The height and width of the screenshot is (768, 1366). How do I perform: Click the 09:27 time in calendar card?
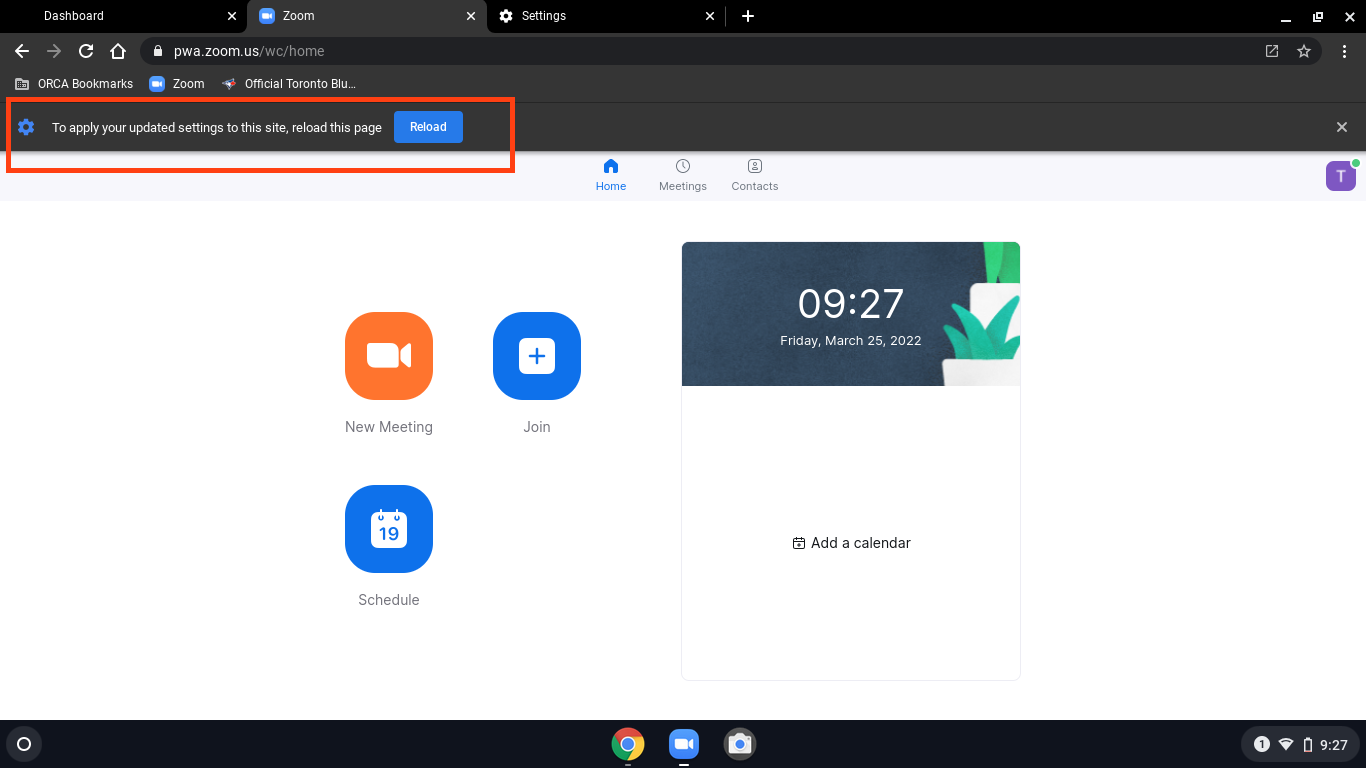click(x=851, y=303)
